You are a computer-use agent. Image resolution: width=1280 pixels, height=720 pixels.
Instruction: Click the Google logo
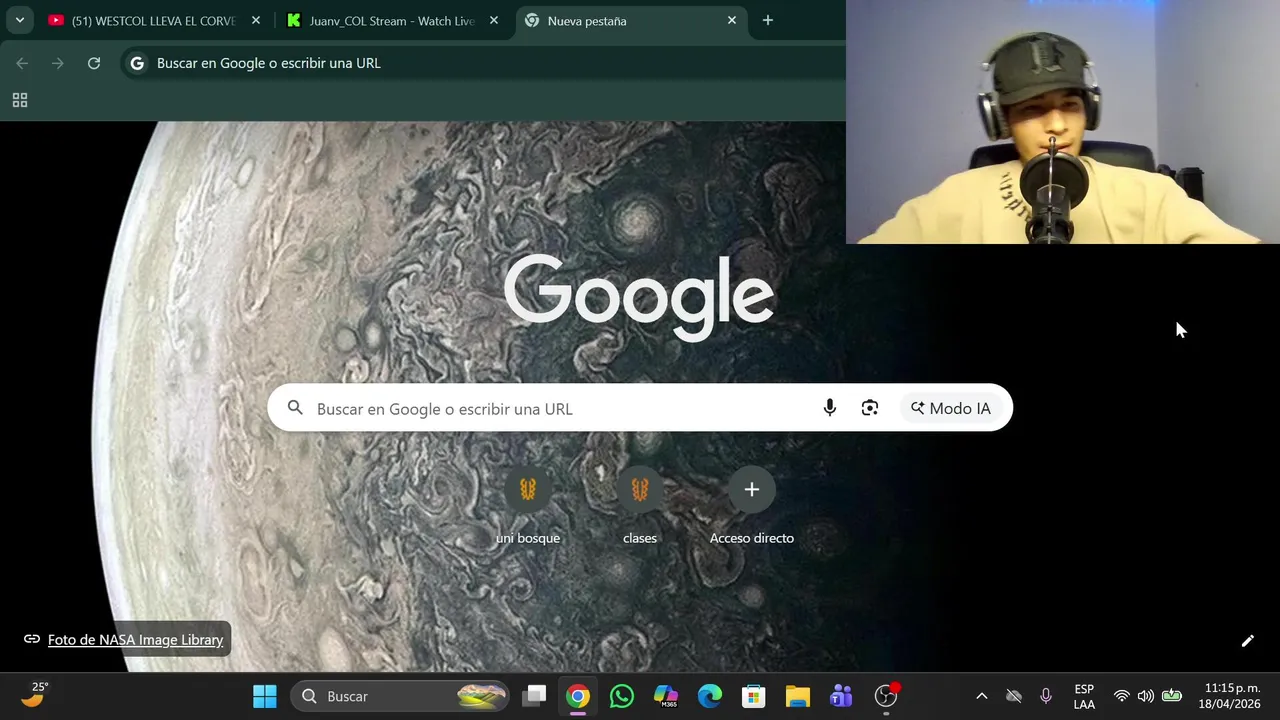639,296
